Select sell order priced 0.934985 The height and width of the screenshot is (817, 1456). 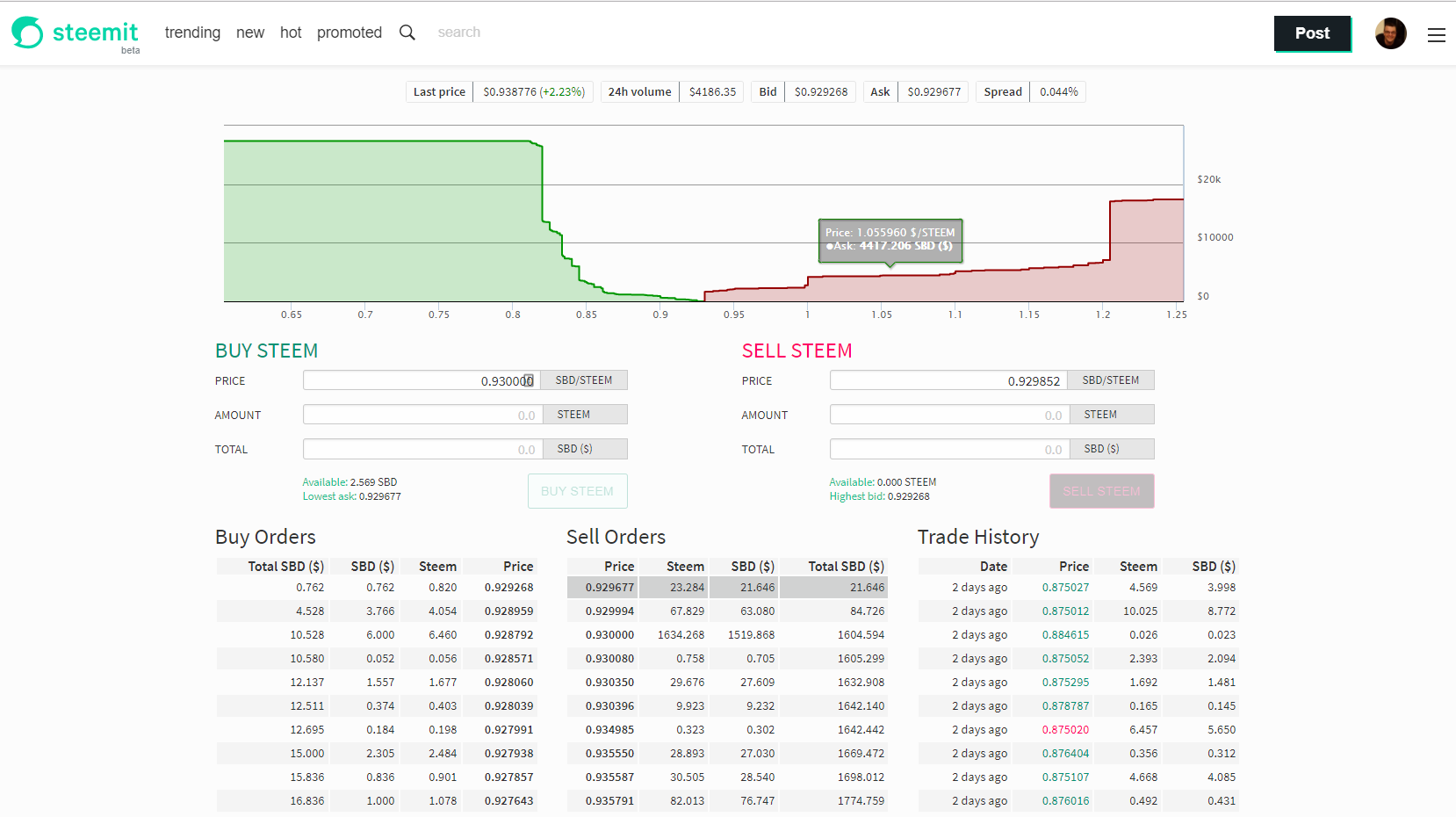[x=727, y=730]
